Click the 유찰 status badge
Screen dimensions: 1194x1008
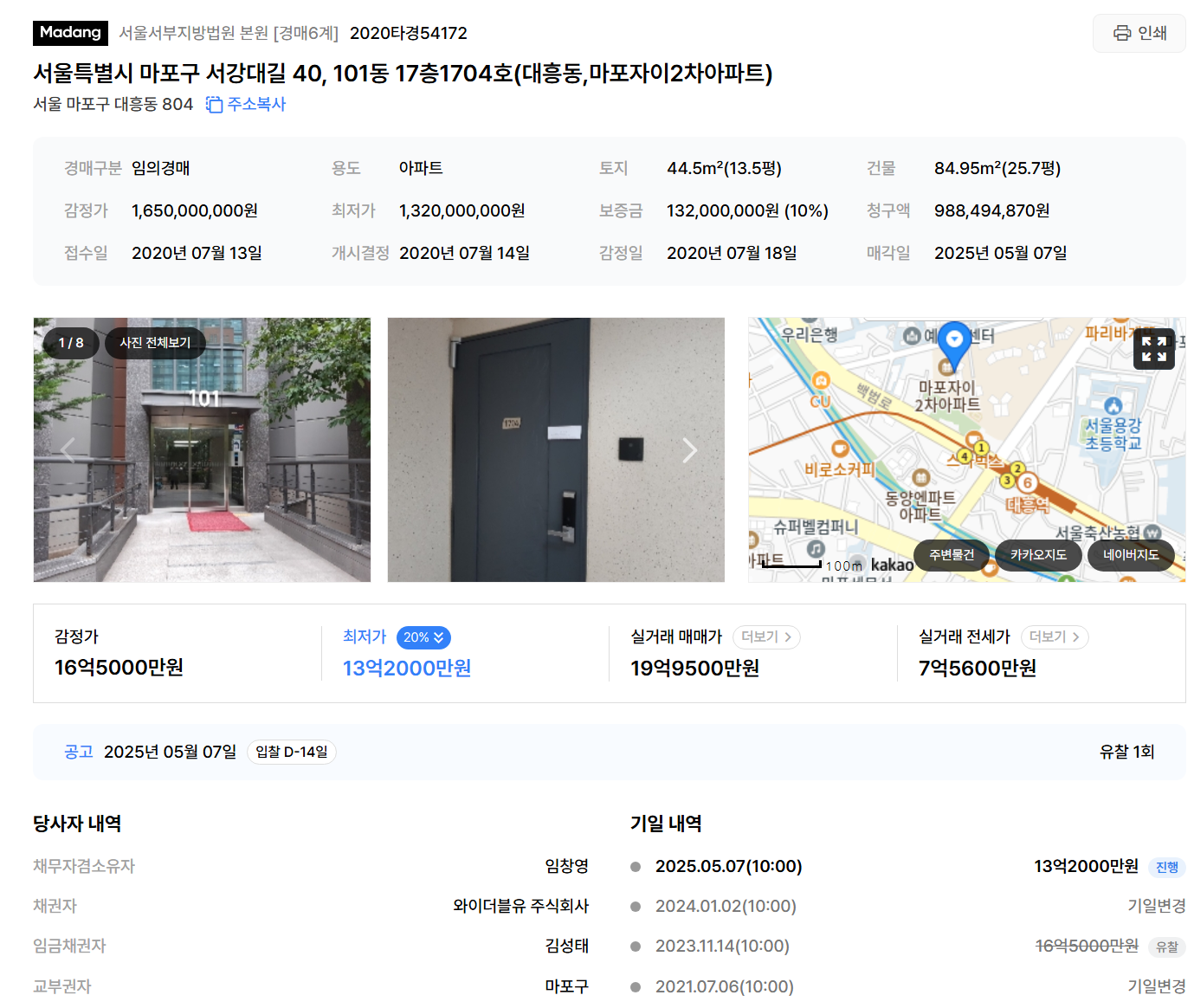click(x=1166, y=947)
